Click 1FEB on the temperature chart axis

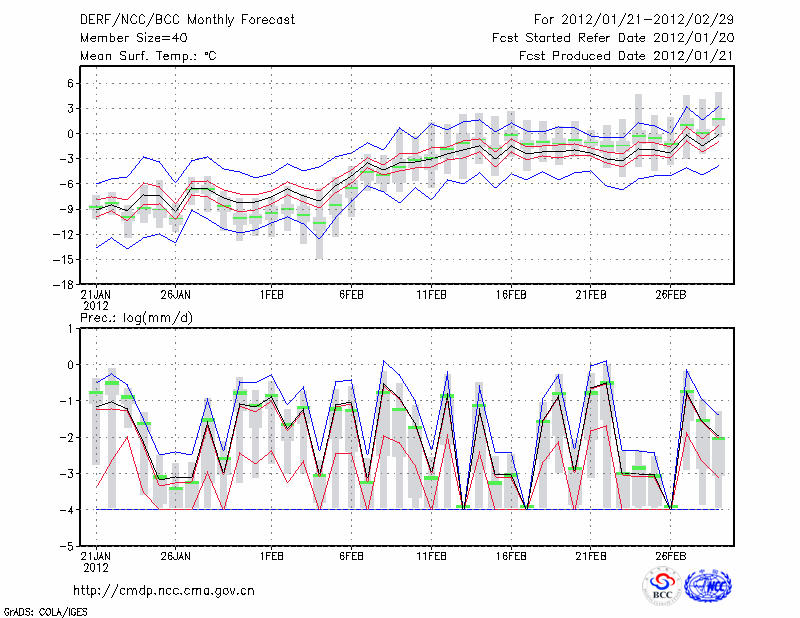coord(271,295)
